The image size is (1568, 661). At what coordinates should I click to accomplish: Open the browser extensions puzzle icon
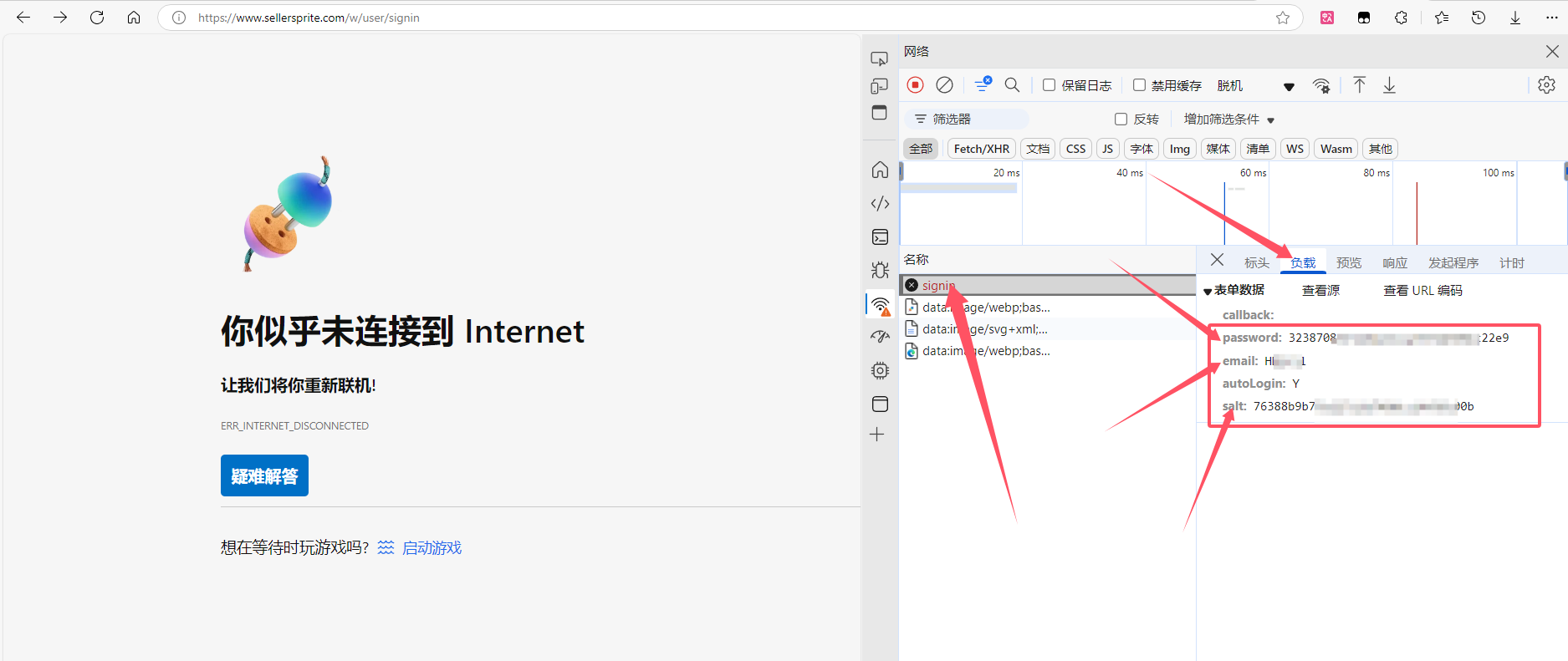[1401, 18]
